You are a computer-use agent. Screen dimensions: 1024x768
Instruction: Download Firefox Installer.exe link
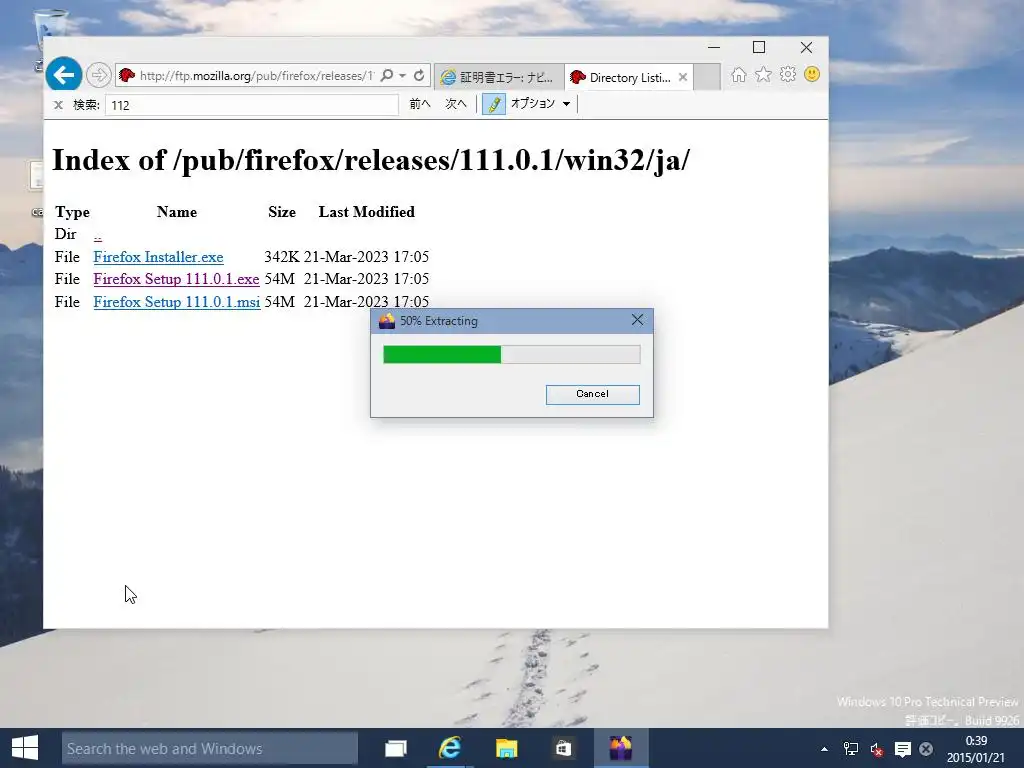(158, 257)
